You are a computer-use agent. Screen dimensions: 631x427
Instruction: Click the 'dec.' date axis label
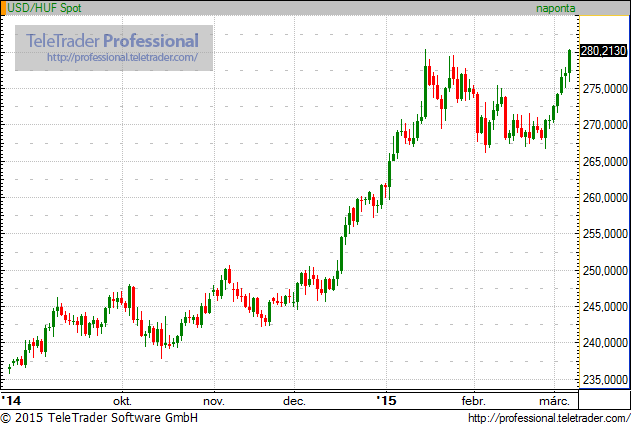point(294,401)
